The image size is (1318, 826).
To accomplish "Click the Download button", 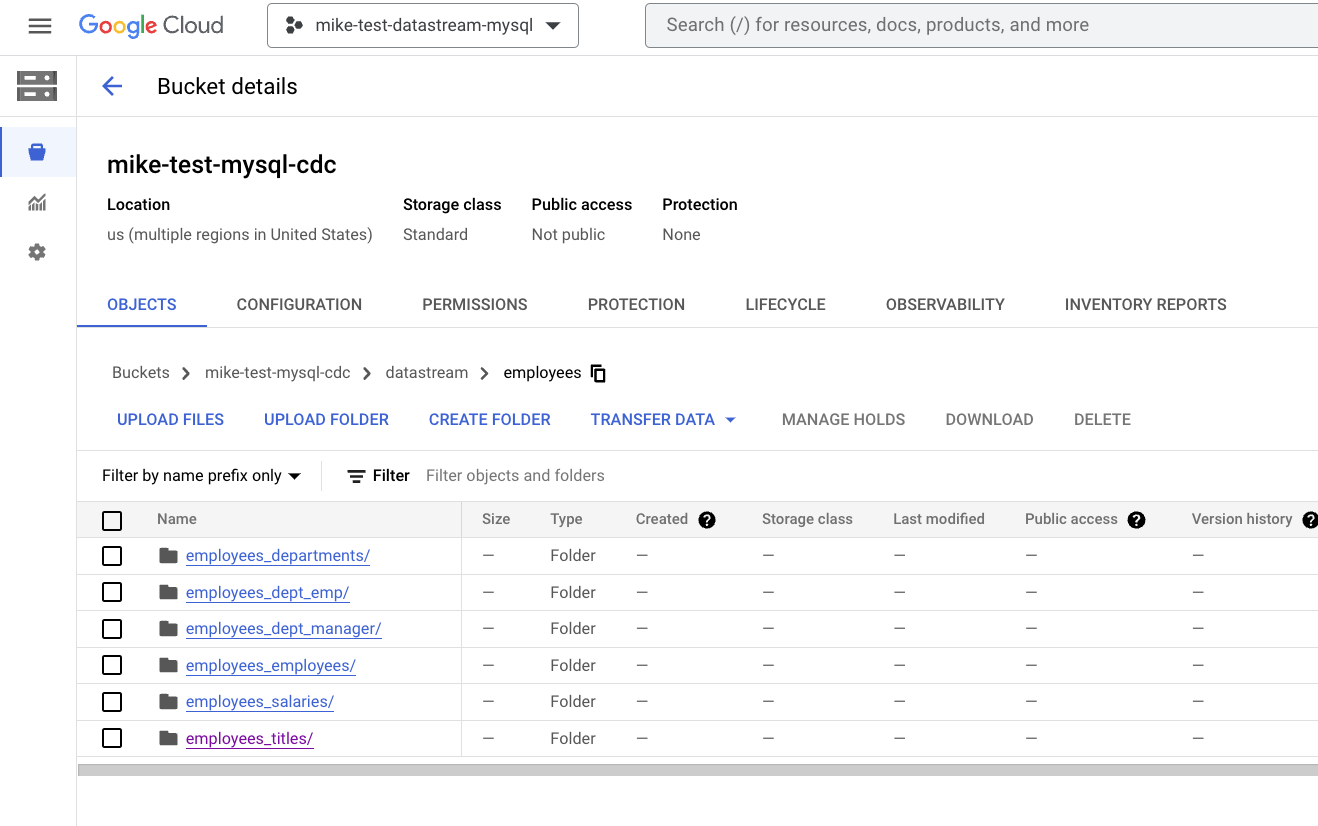I will (x=990, y=420).
